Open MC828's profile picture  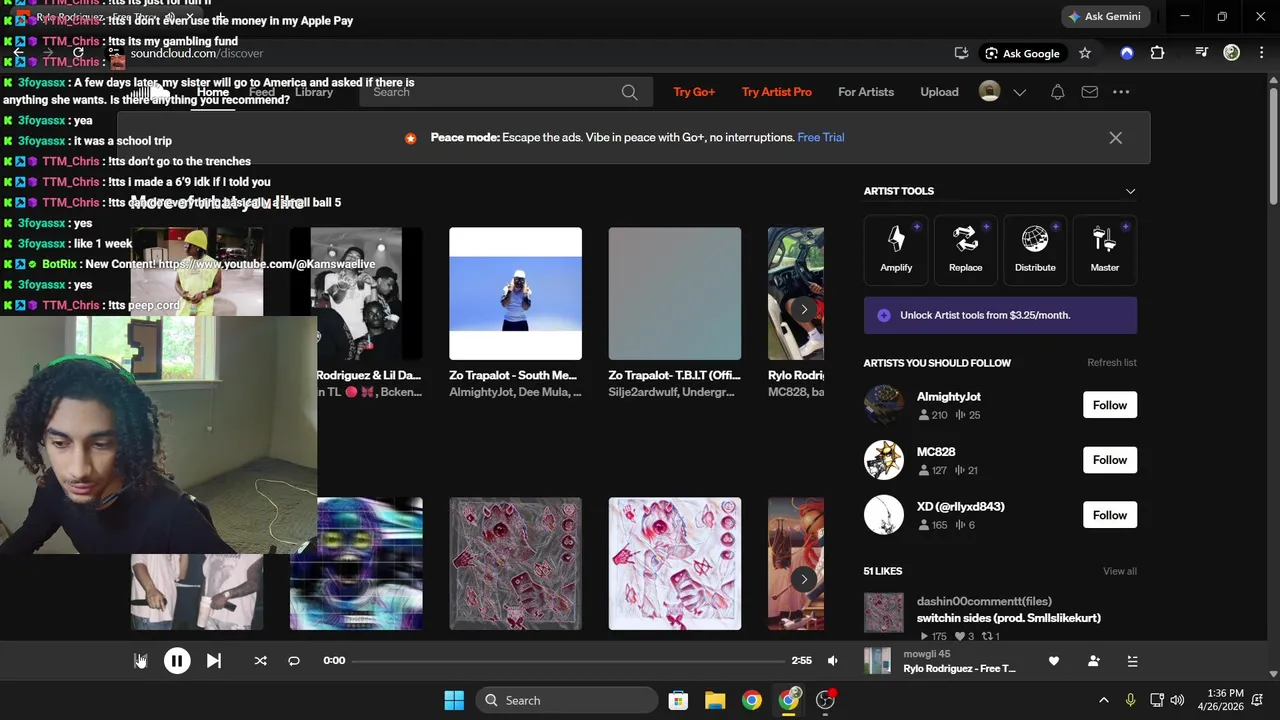pos(884,460)
